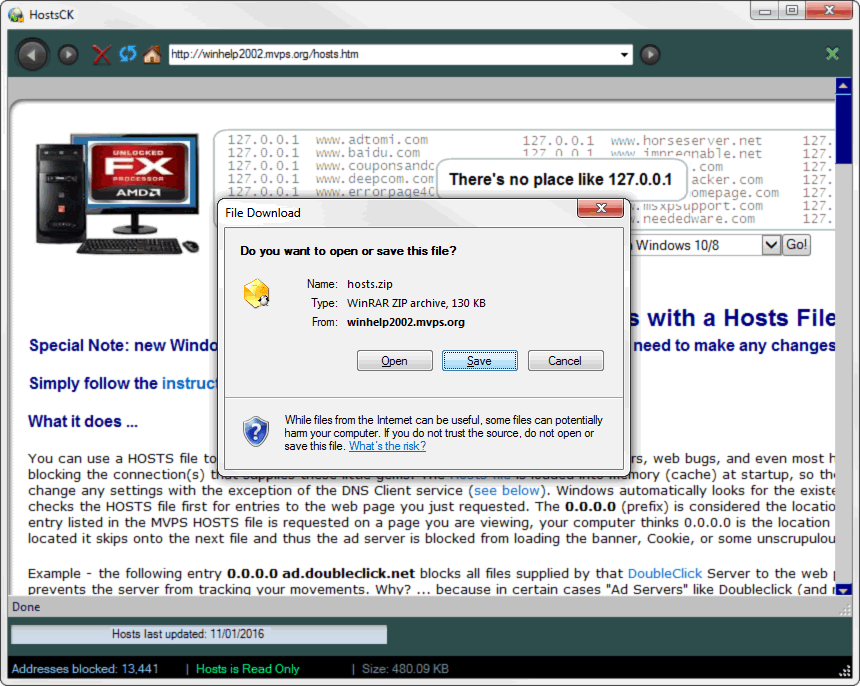The image size is (860, 686).
Task: Click the Open button in File Download
Action: pyautogui.click(x=394, y=361)
